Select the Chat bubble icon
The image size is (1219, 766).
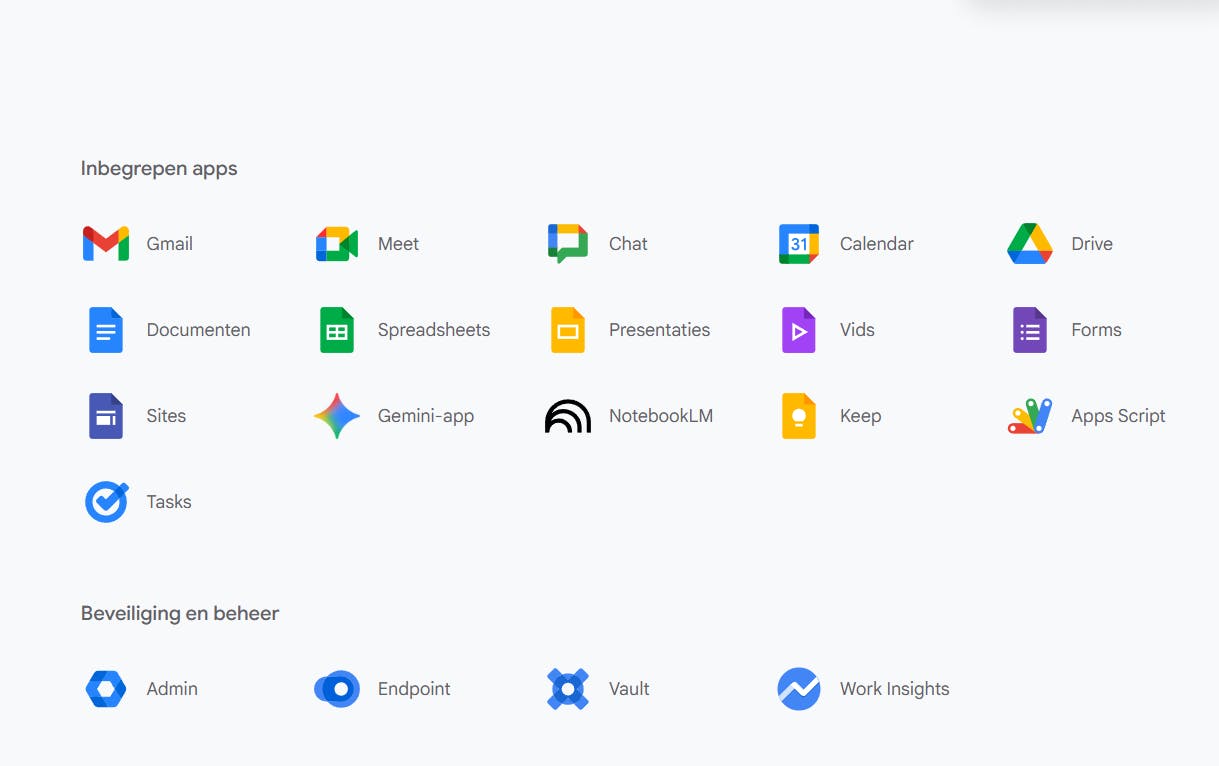click(568, 244)
